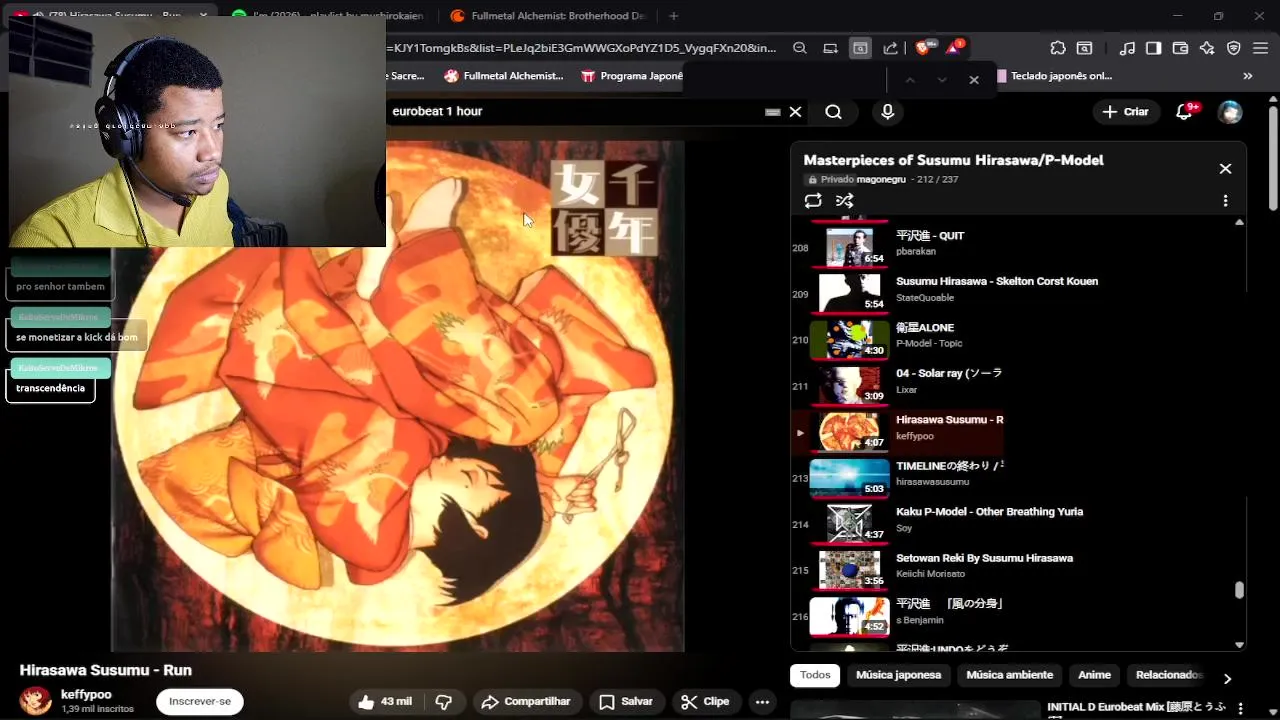Start voice search with microphone icon

887,112
